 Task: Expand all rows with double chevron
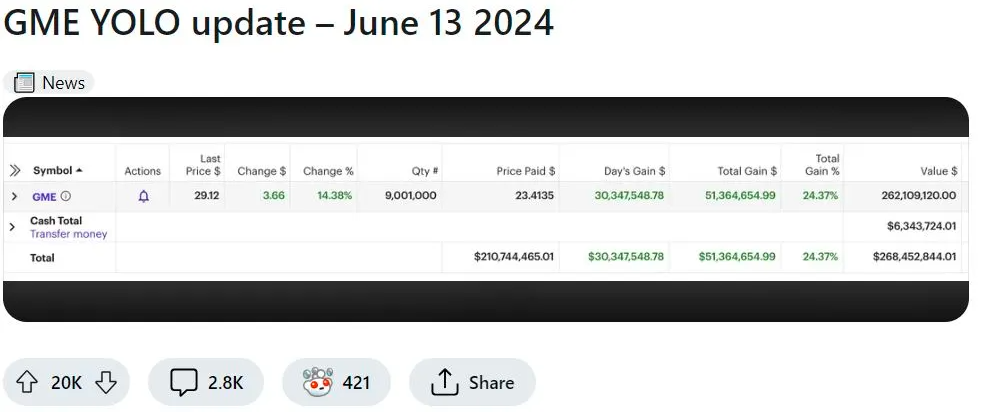click(x=15, y=171)
